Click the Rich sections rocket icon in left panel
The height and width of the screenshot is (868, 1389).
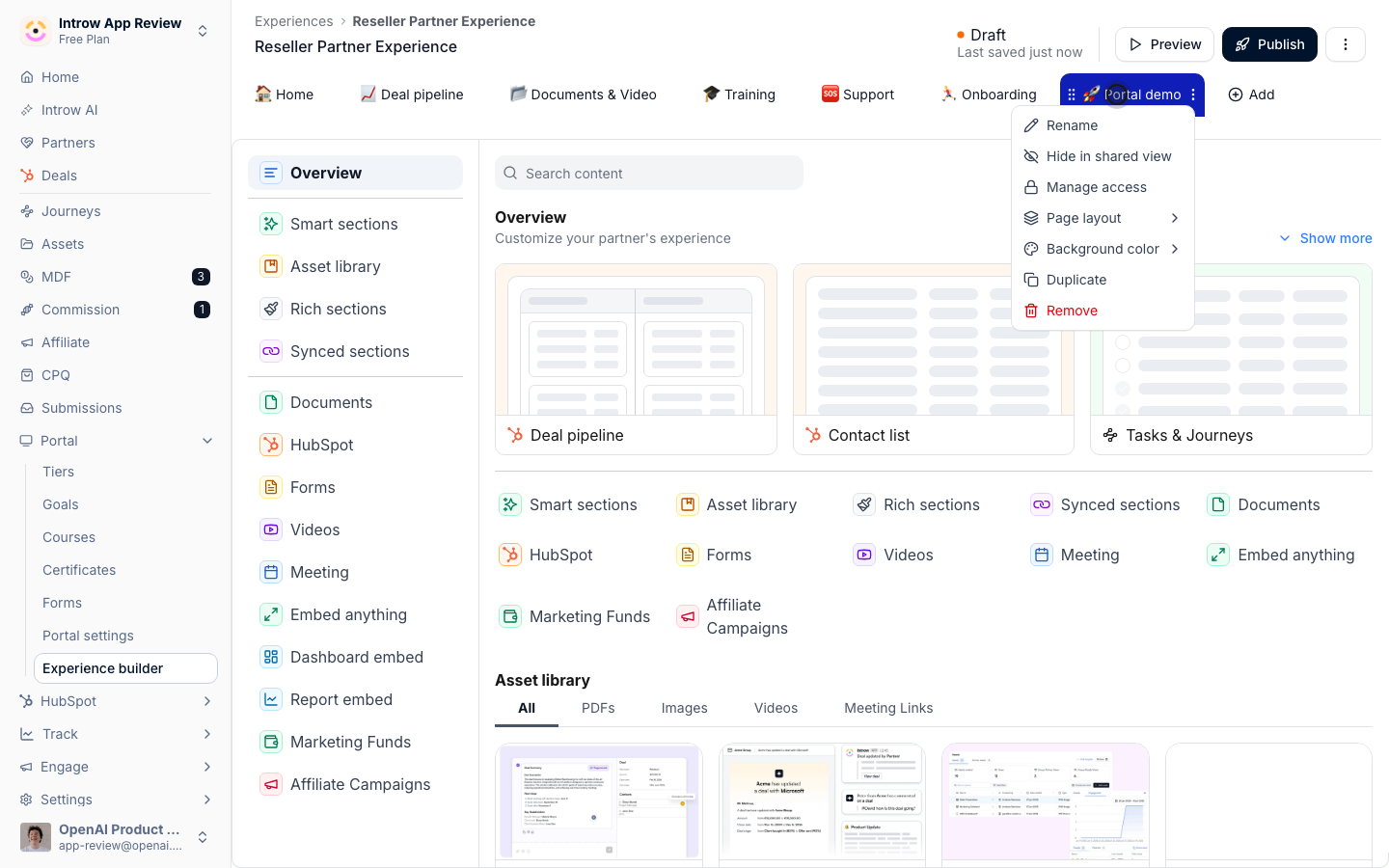(271, 309)
